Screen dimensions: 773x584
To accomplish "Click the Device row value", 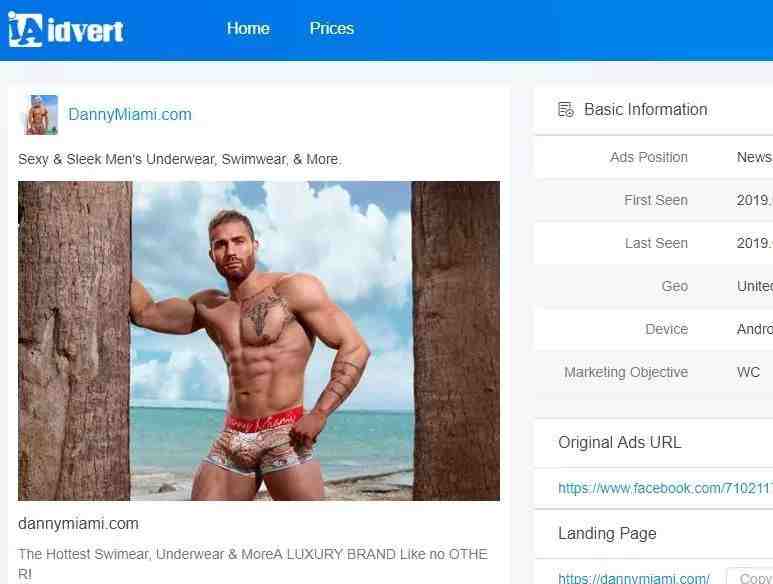I will coord(755,329).
